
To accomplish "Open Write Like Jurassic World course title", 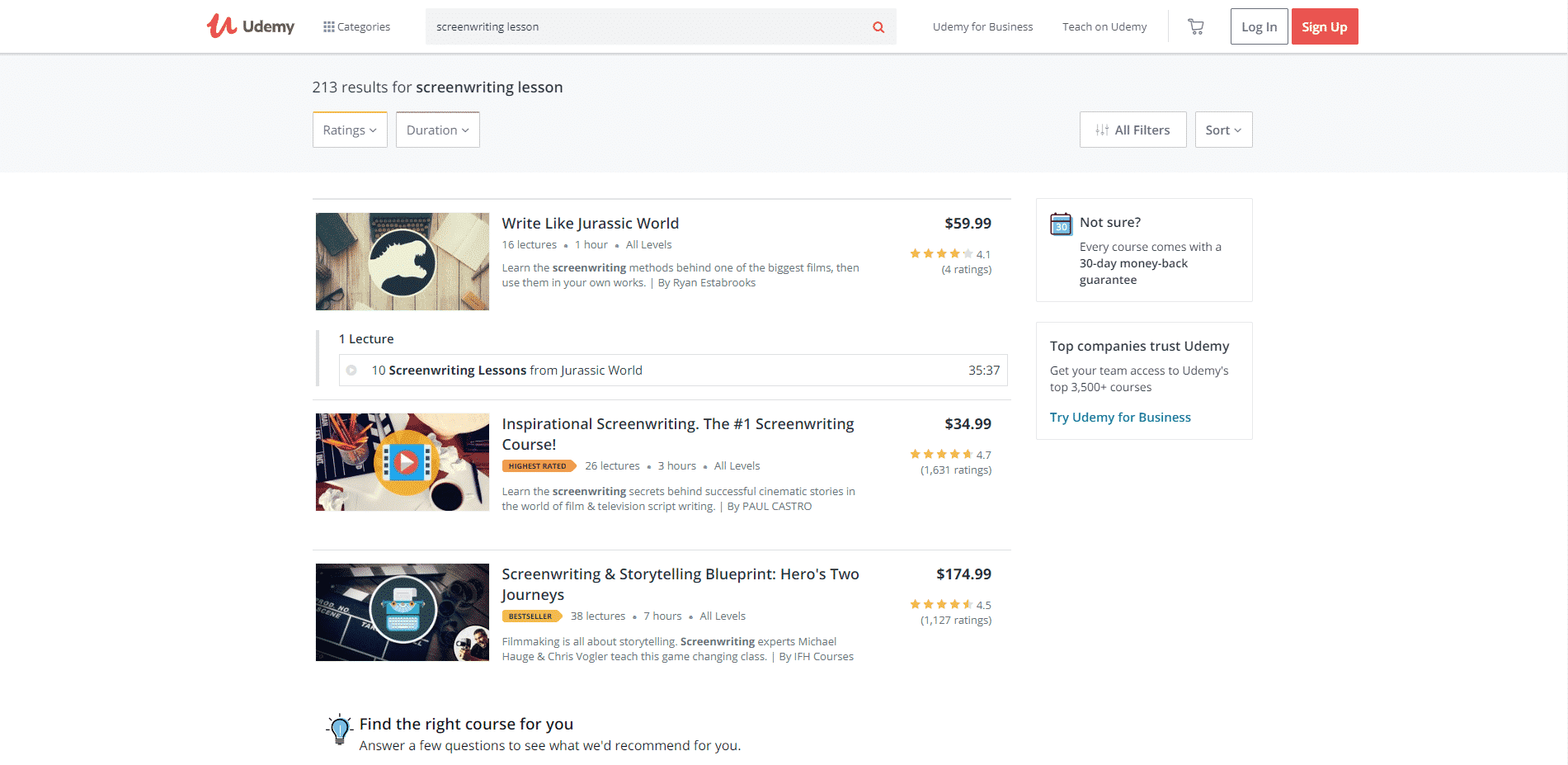I will (x=591, y=223).
